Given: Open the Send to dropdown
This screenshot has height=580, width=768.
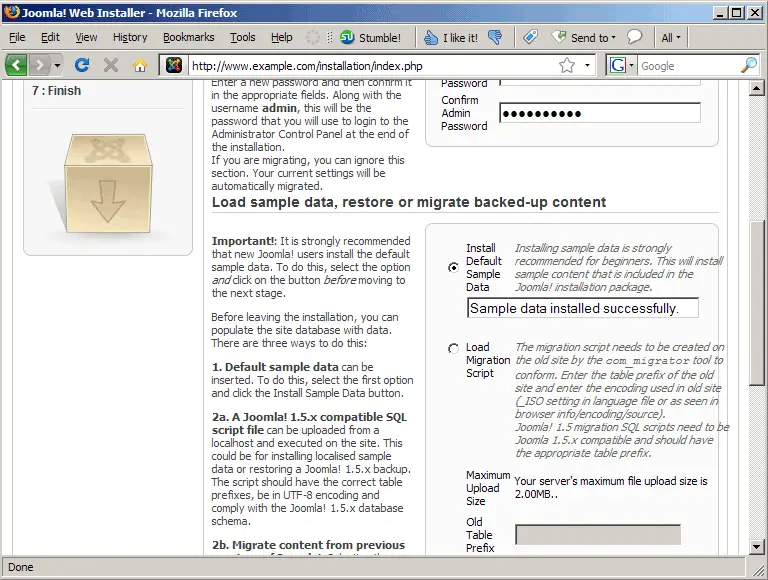Looking at the screenshot, I should coord(583,38).
